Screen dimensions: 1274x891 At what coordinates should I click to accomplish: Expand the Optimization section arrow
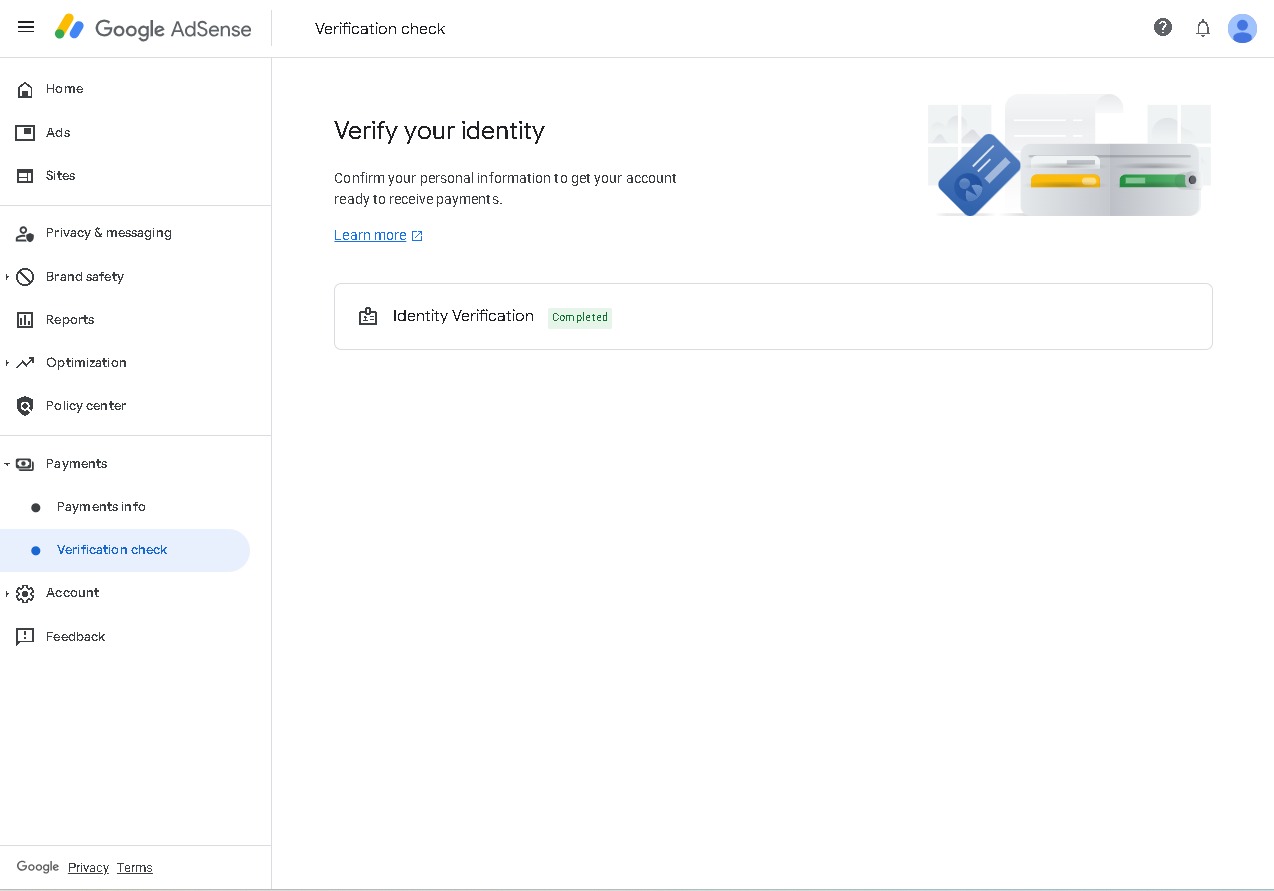click(x=7, y=363)
